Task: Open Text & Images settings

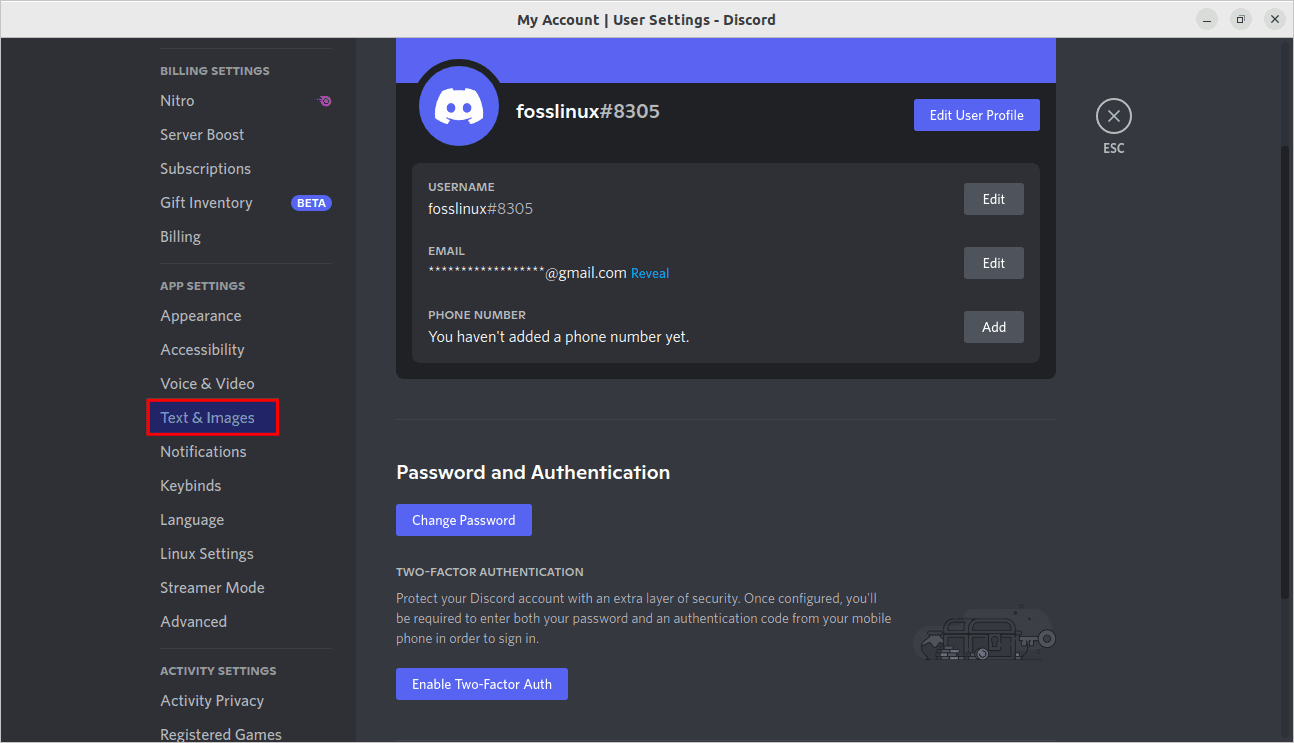Action: (212, 418)
